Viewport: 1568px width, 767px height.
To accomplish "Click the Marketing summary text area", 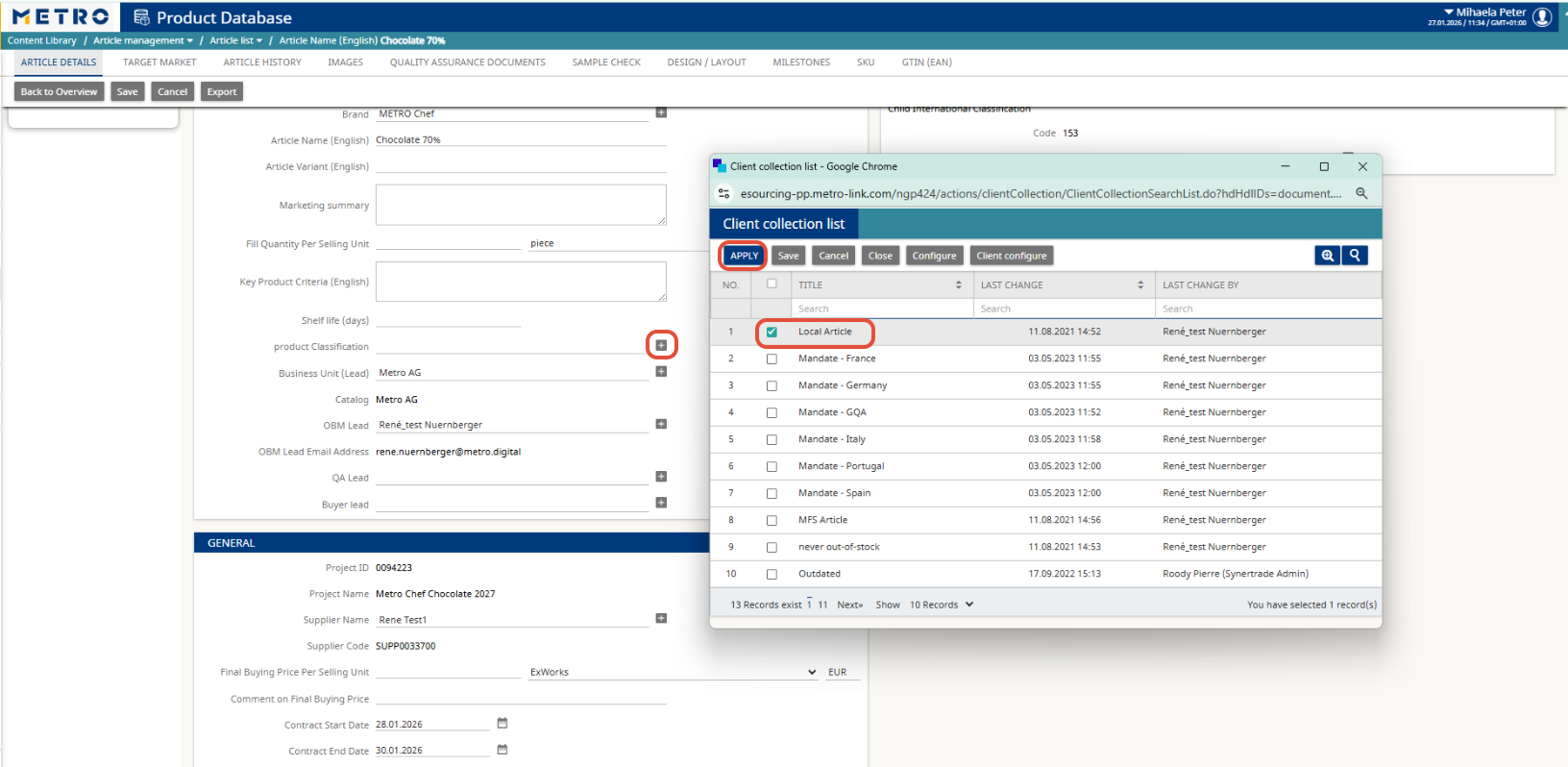I will 521,205.
